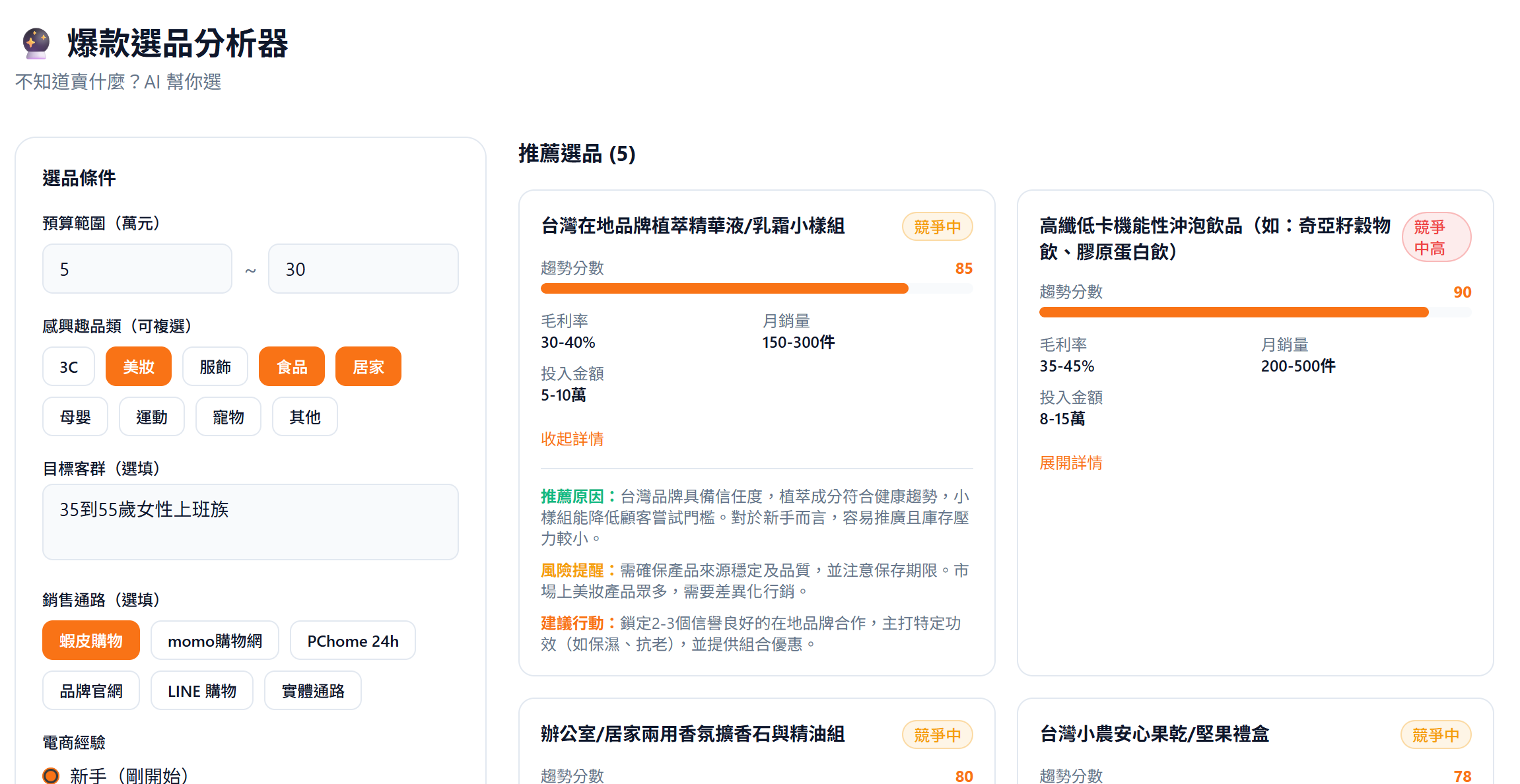Select the 新手 experience radio button
This screenshot has height=784, width=1520.
click(51, 775)
